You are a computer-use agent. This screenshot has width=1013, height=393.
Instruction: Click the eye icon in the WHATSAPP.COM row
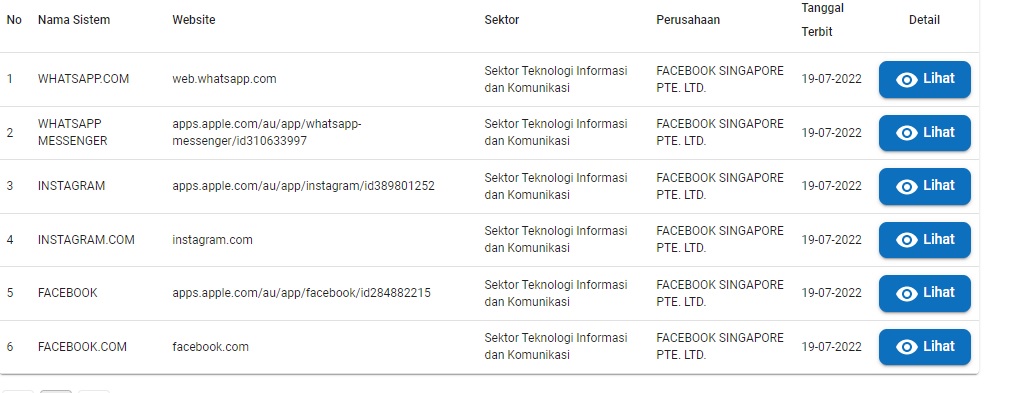coord(906,80)
